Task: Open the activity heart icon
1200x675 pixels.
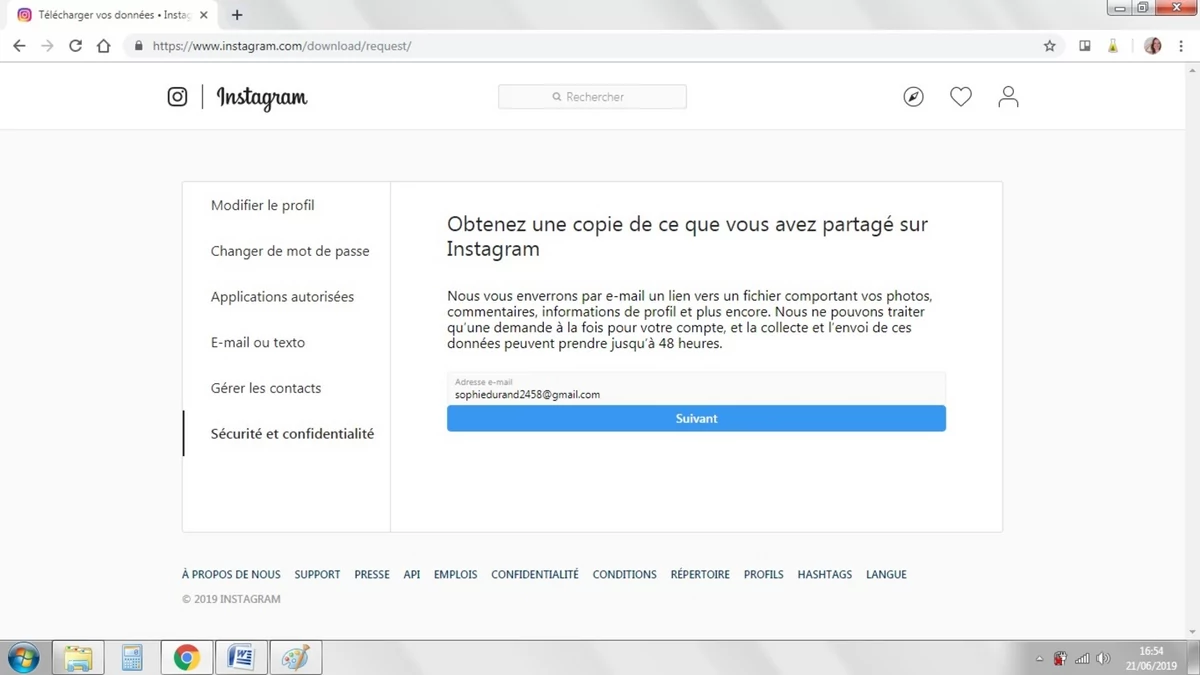Action: point(961,97)
